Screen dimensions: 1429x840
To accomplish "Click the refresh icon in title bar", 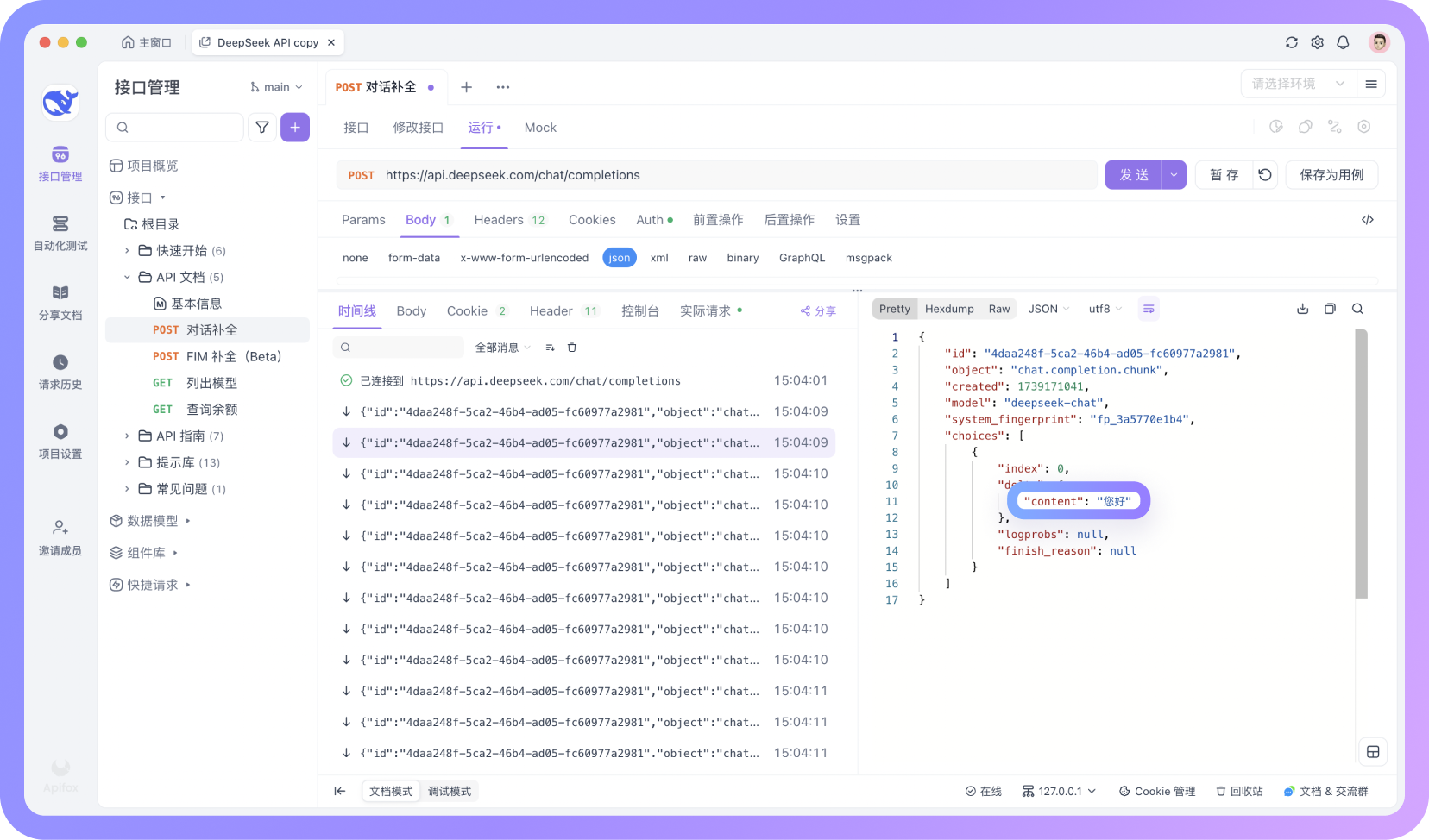I will pos(1292,42).
